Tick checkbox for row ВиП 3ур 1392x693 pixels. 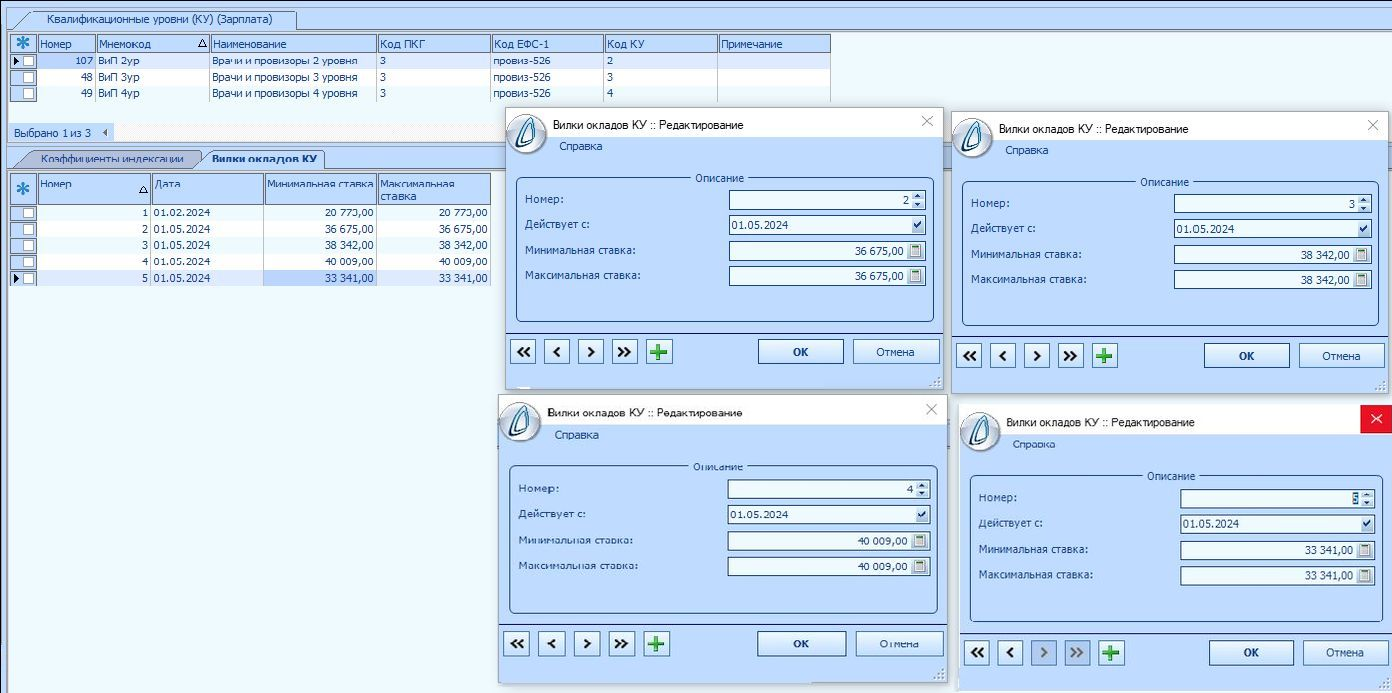pyautogui.click(x=29, y=77)
